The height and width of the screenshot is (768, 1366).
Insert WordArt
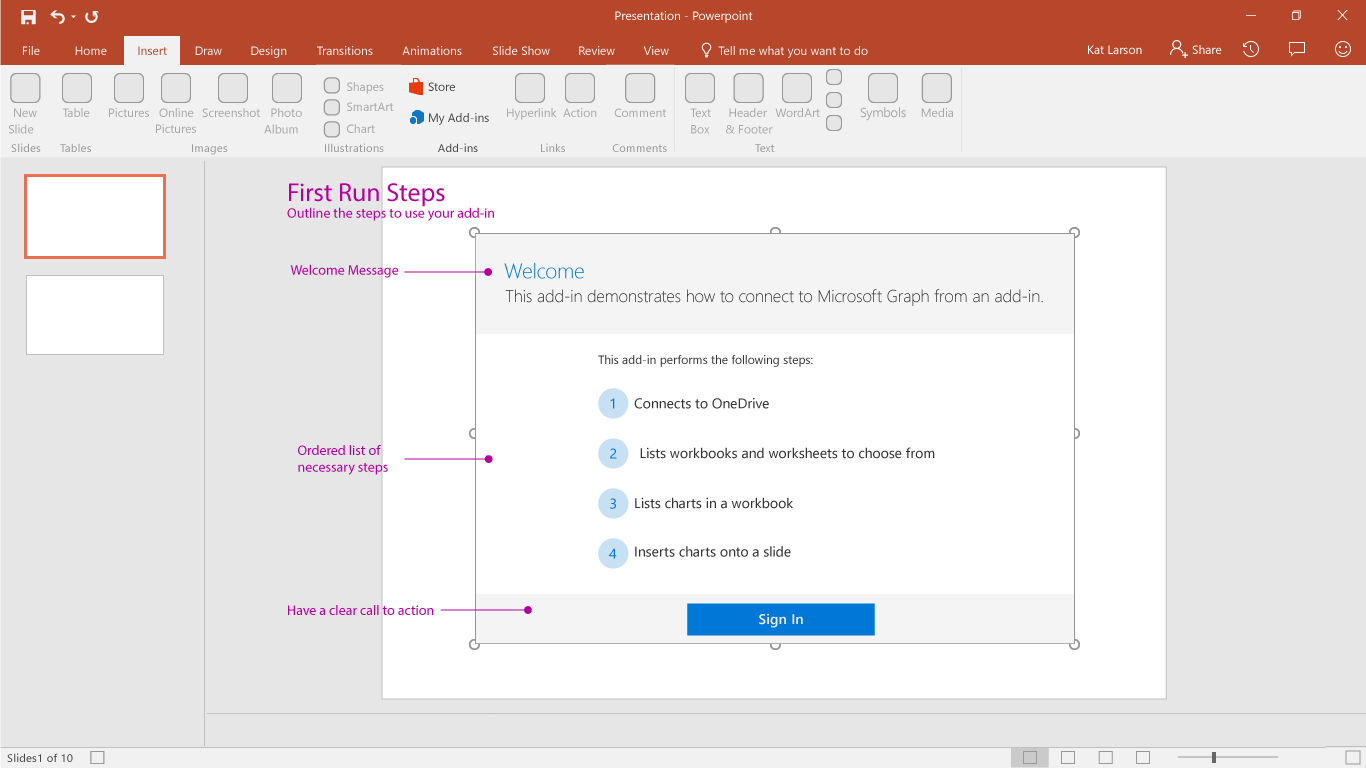797,97
